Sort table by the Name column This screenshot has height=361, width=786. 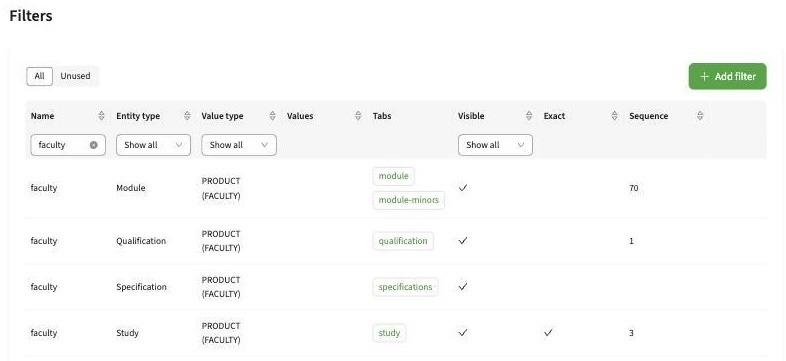[x=101, y=116]
